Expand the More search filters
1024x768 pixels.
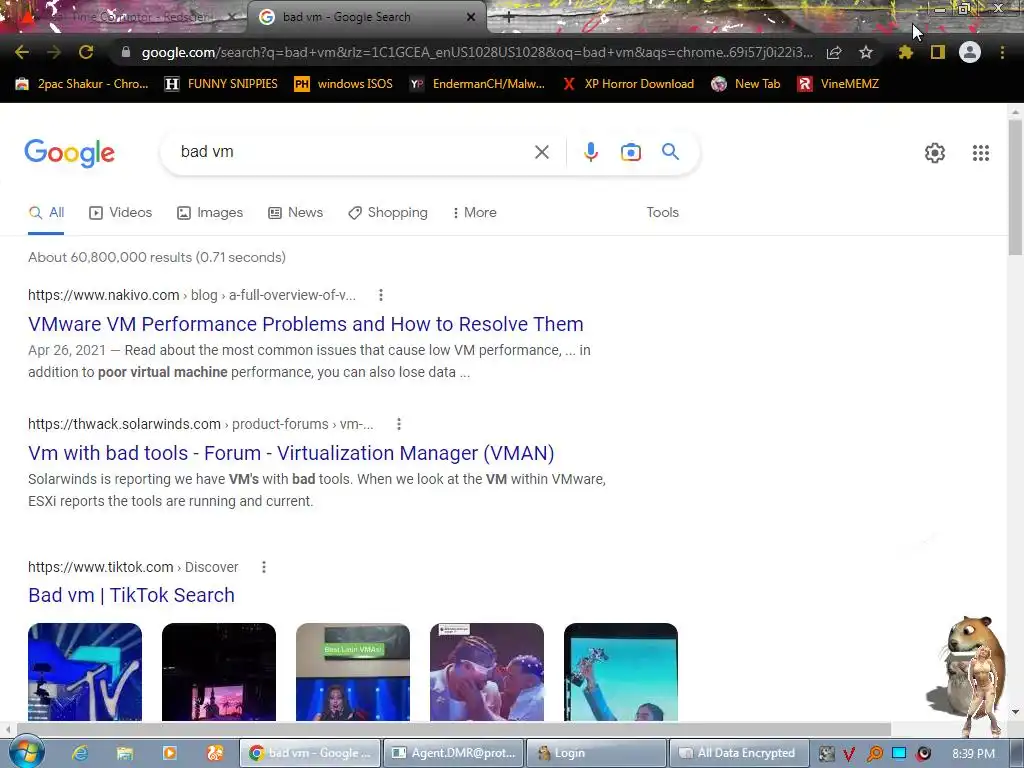(x=475, y=213)
